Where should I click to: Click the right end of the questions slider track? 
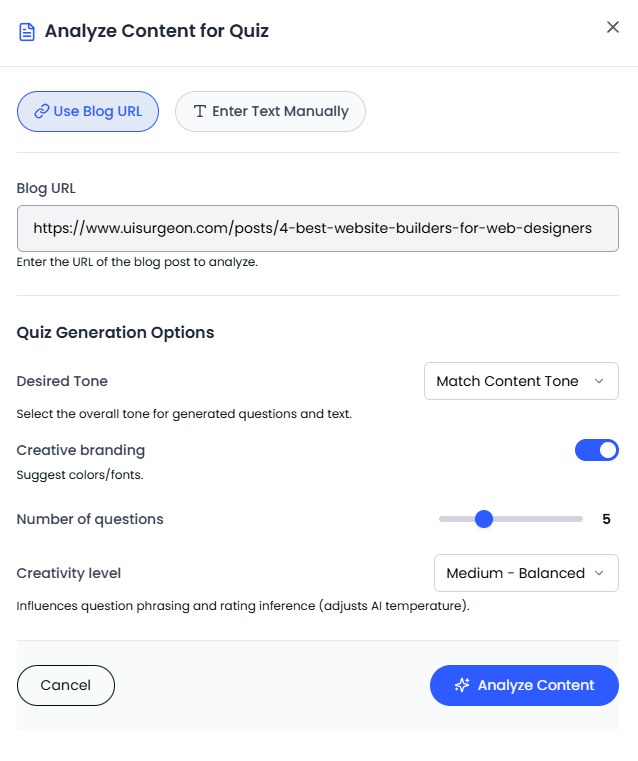point(579,519)
